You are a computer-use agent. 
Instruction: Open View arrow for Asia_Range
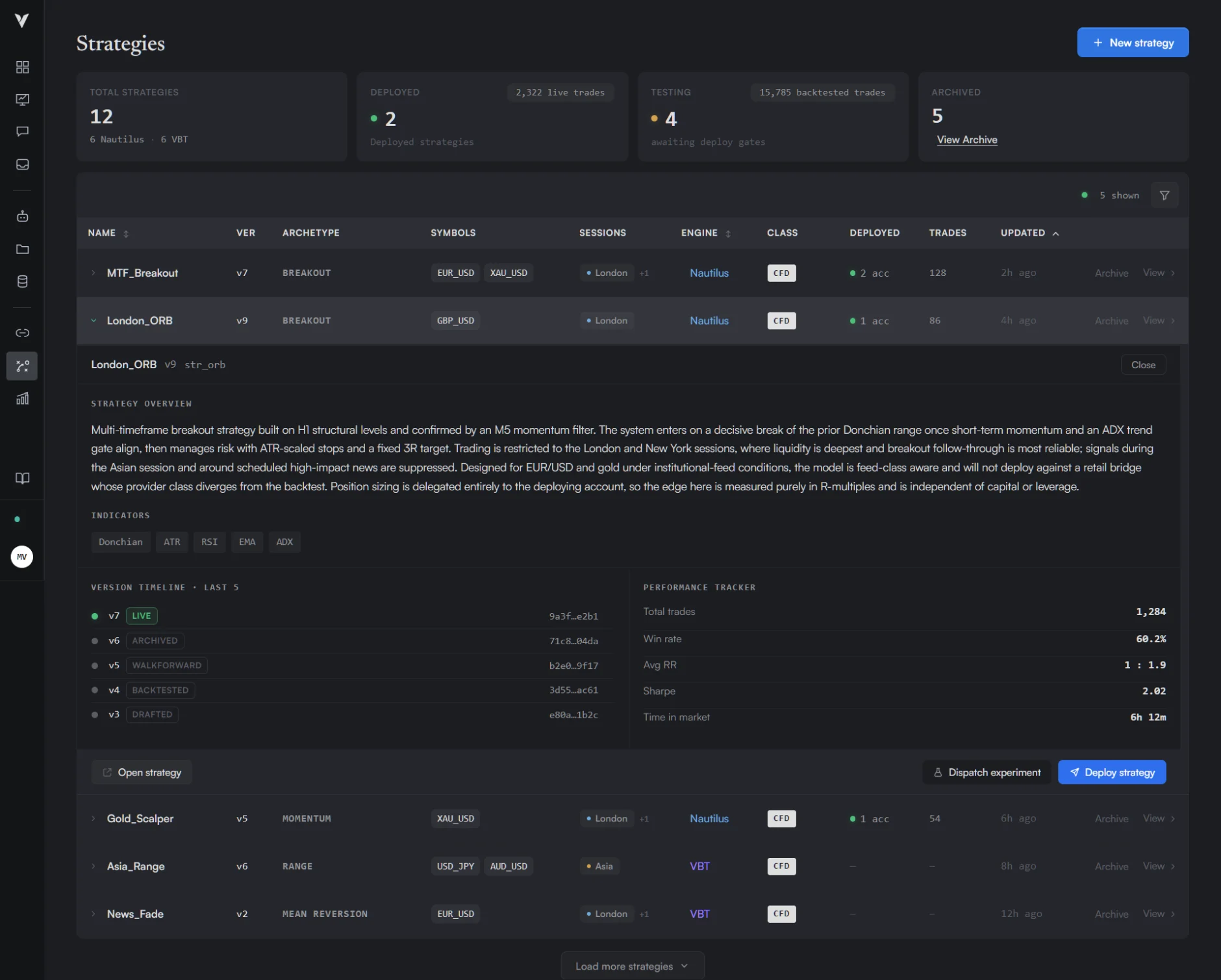(x=1159, y=866)
